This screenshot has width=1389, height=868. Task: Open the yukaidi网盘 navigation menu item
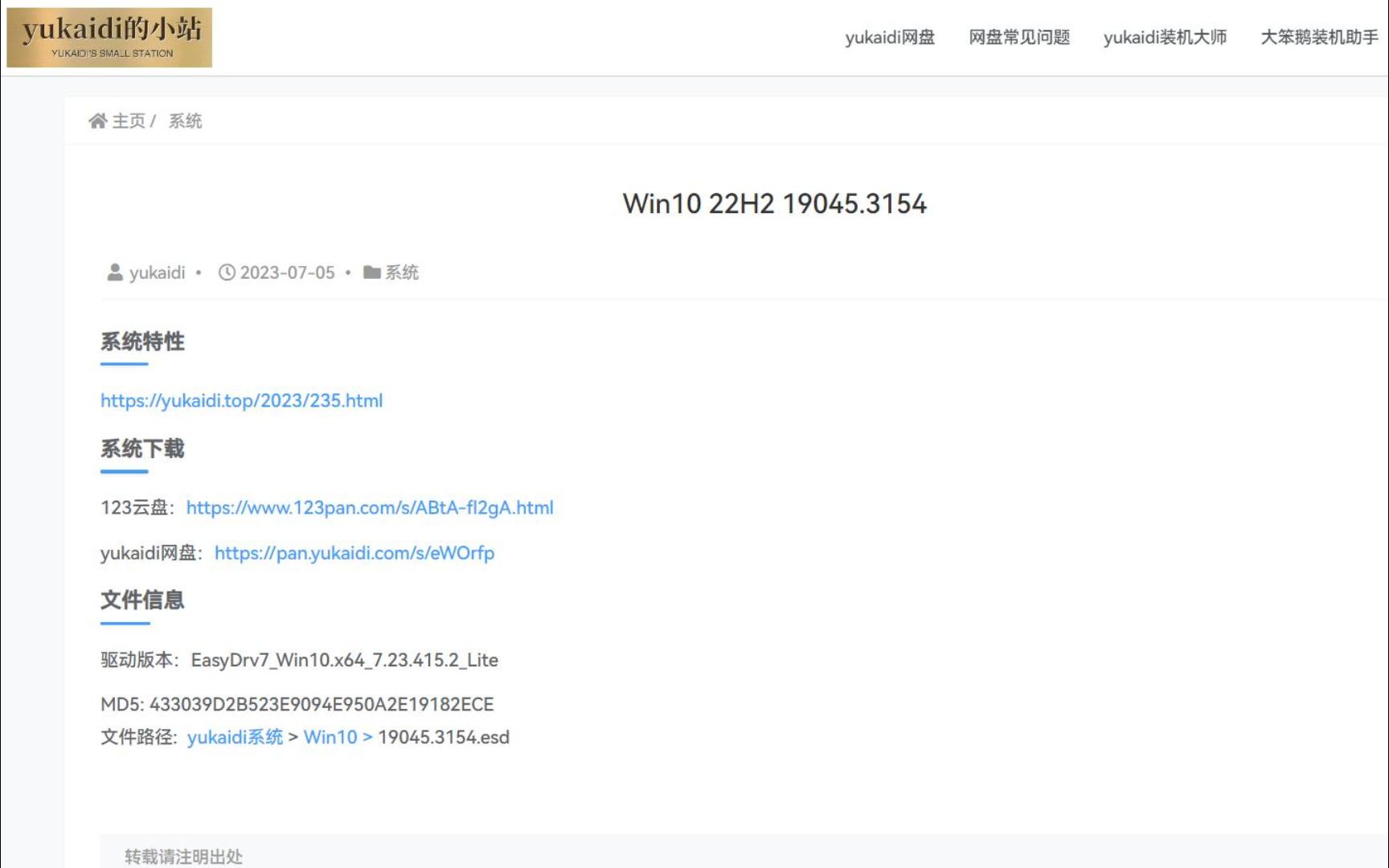(x=889, y=37)
